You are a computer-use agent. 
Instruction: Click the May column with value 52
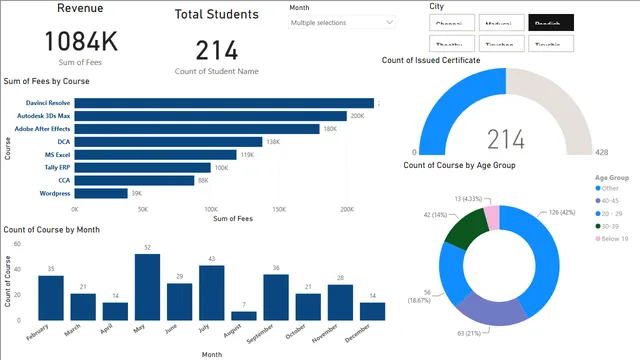click(147, 287)
